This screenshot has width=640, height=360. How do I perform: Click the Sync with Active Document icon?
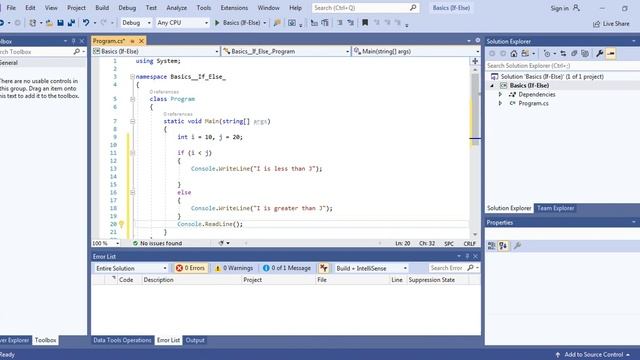coord(563,53)
